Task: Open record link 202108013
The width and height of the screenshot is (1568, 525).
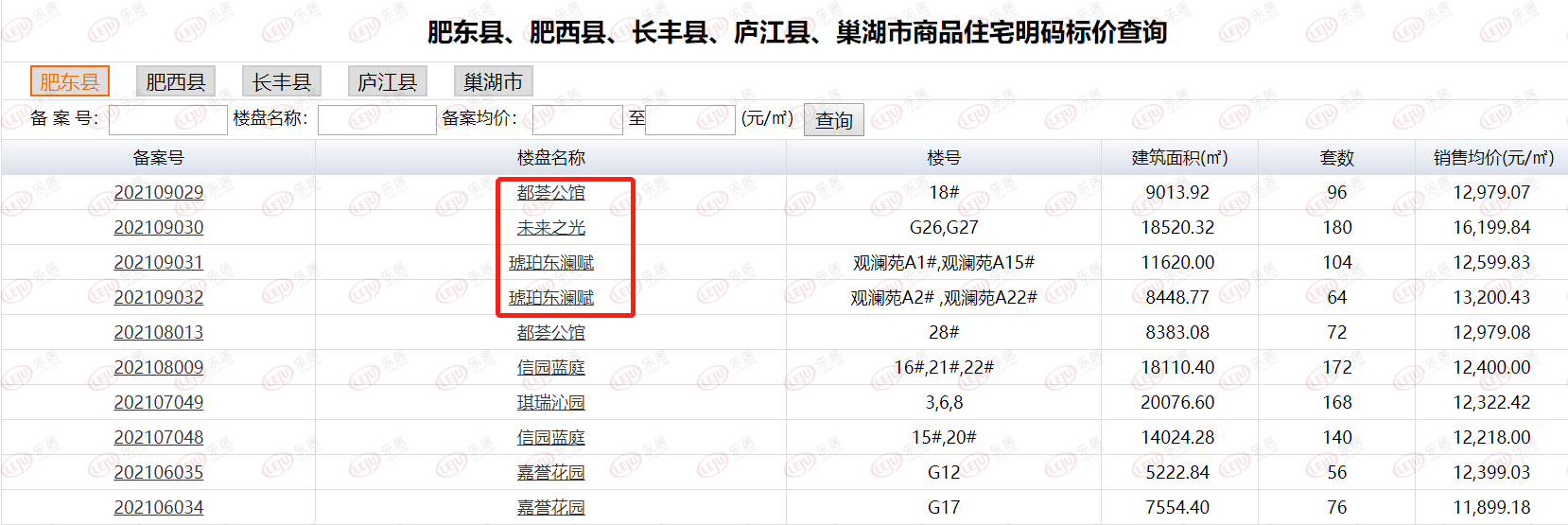Action: click(x=159, y=332)
